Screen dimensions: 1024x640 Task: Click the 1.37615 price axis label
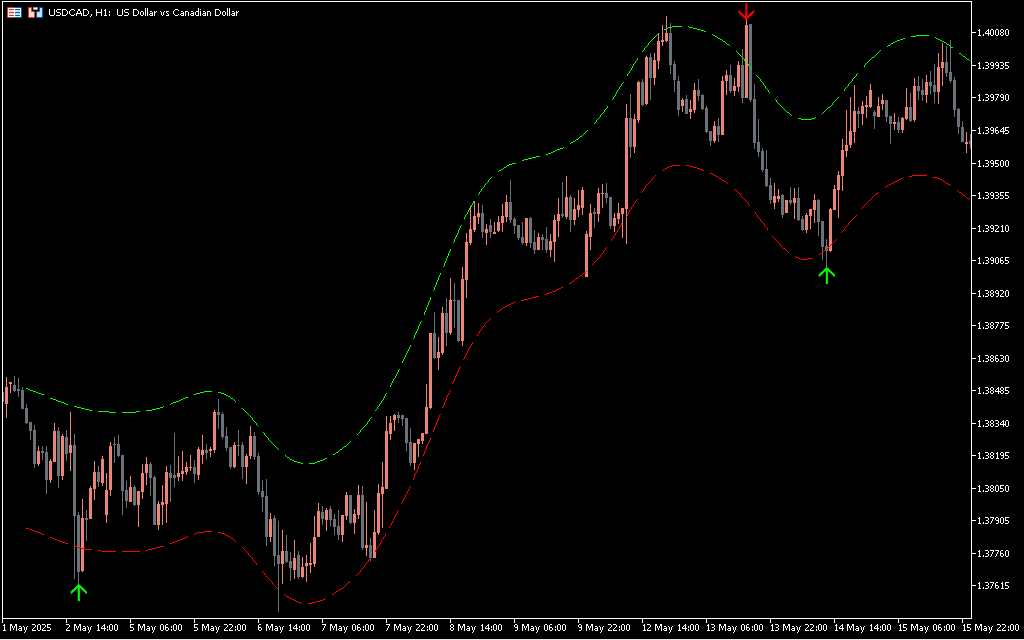click(996, 586)
